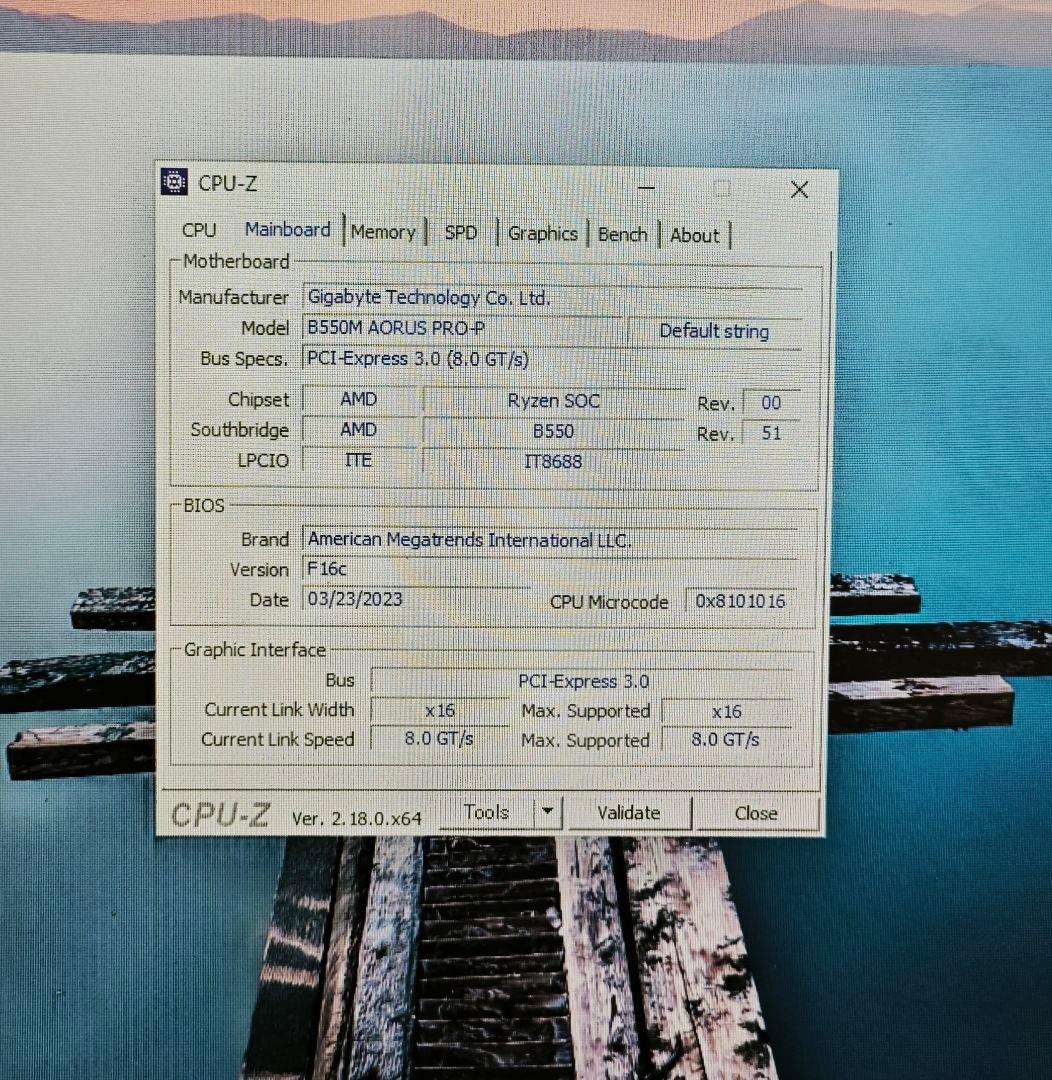Click the Default string field
The width and height of the screenshot is (1052, 1080).
[714, 331]
